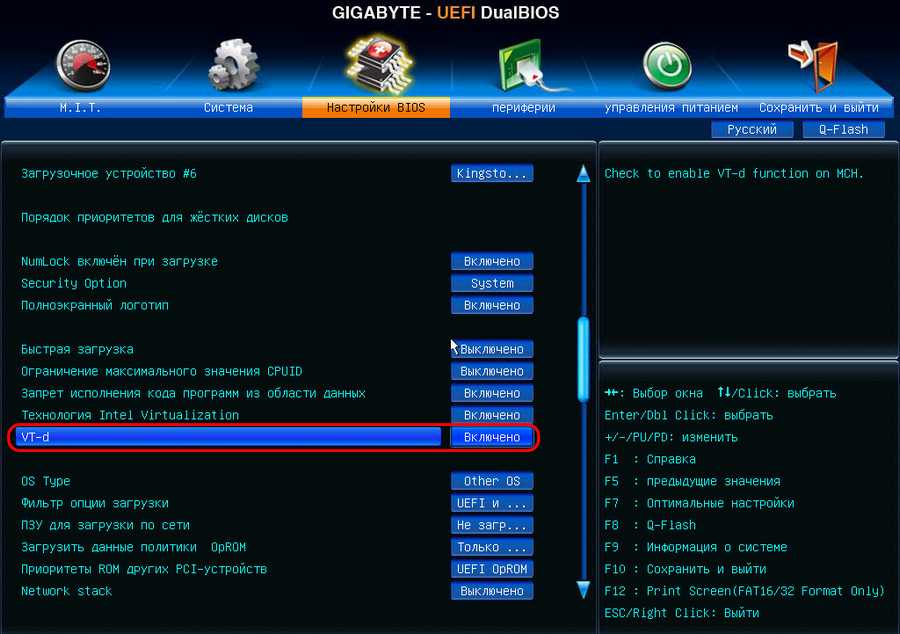Click scrollbar up arrow in settings list
Viewport: 900px width, 634px height.
coord(584,174)
